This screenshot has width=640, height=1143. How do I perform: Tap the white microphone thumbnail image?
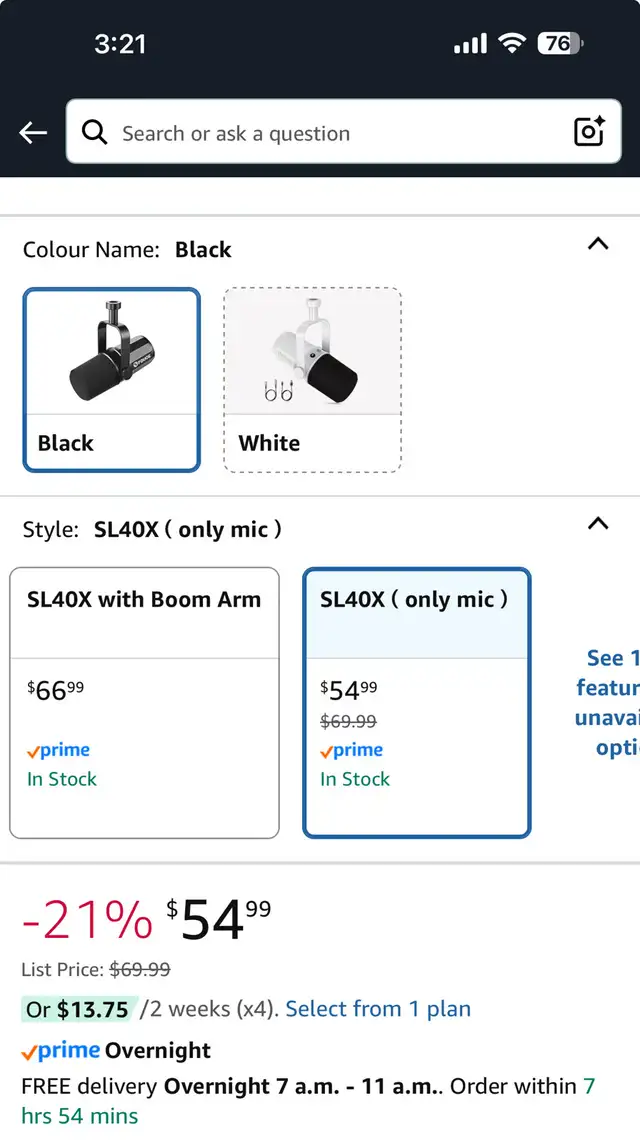(313, 351)
